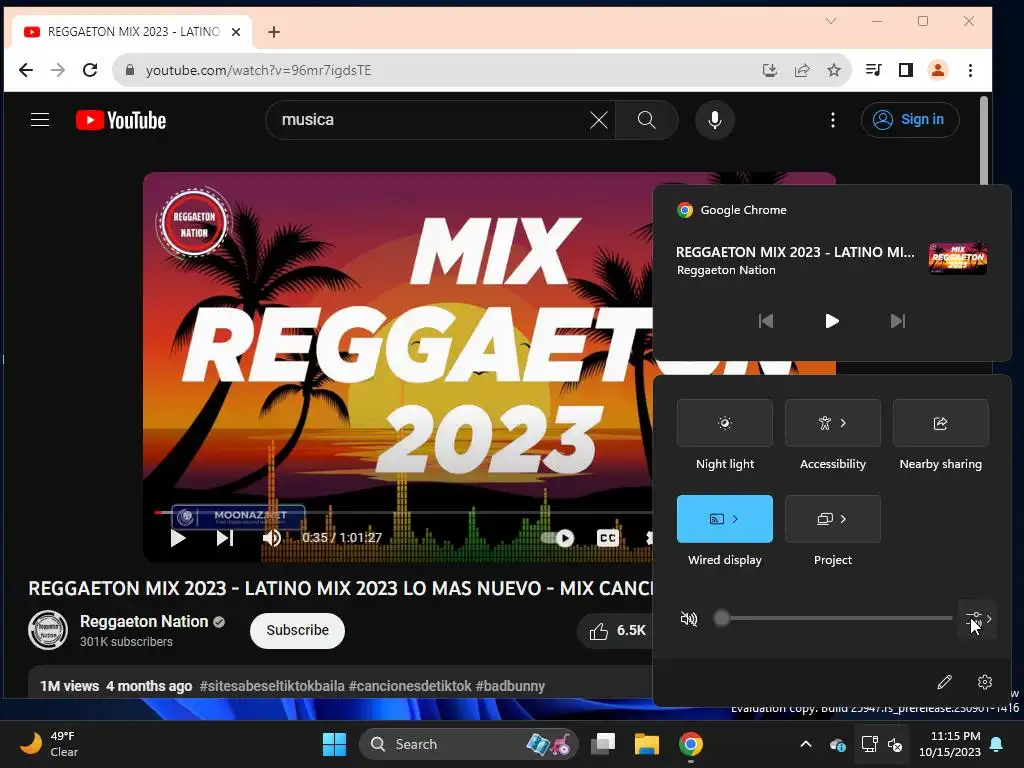Image resolution: width=1024 pixels, height=768 pixels.
Task: Open the weather widget showing 49°F
Action: click(x=50, y=744)
